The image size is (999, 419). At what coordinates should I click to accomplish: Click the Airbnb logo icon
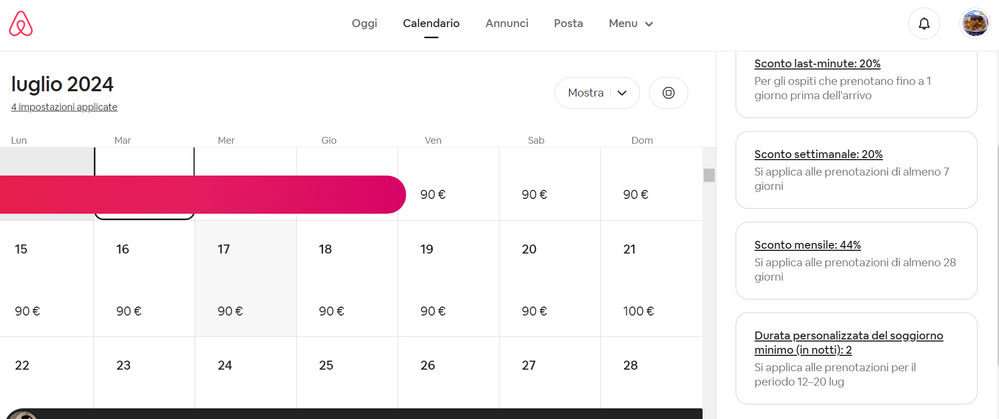[x=21, y=23]
